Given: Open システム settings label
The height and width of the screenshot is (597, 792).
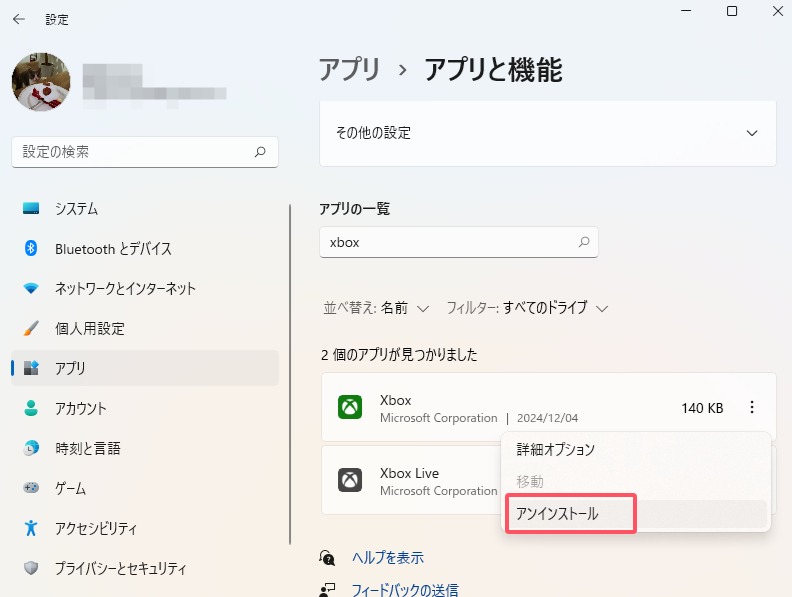Looking at the screenshot, I should 76,209.
